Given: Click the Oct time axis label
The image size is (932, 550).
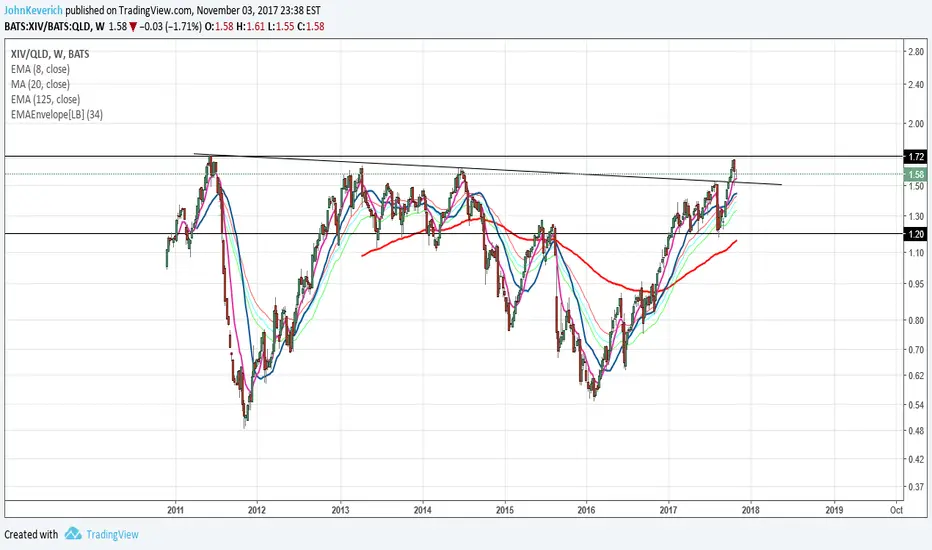Looking at the screenshot, I should point(896,510).
